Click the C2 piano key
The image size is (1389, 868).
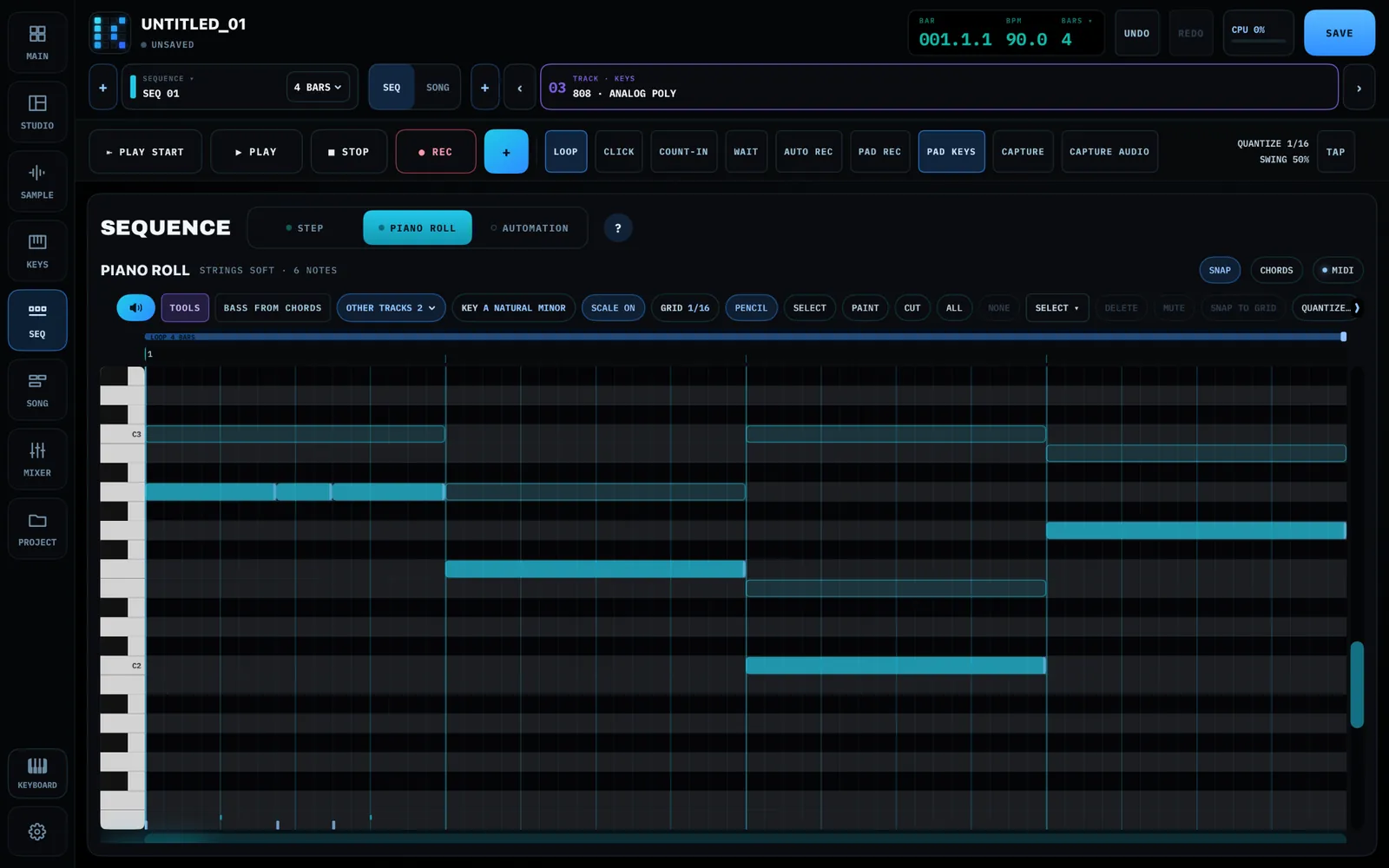click(x=122, y=666)
